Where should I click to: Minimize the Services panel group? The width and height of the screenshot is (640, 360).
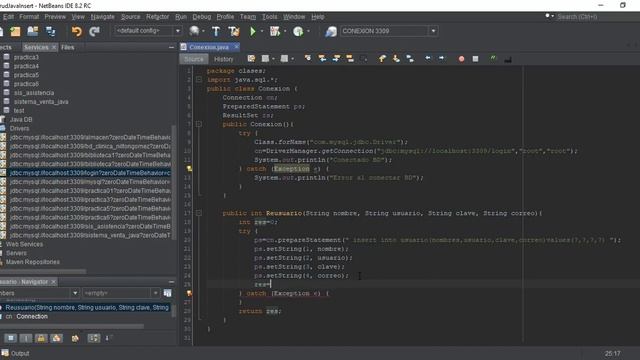pyautogui.click(x=171, y=47)
